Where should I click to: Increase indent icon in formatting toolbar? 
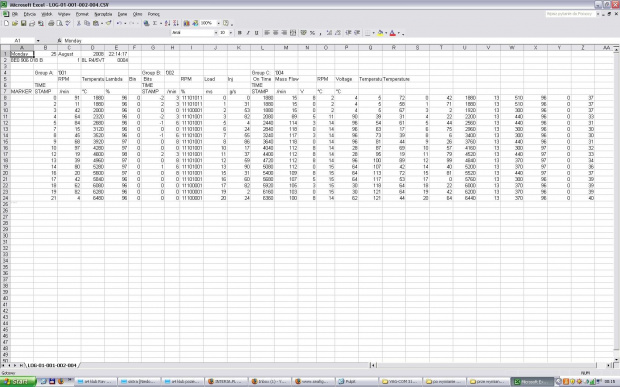click(357, 33)
